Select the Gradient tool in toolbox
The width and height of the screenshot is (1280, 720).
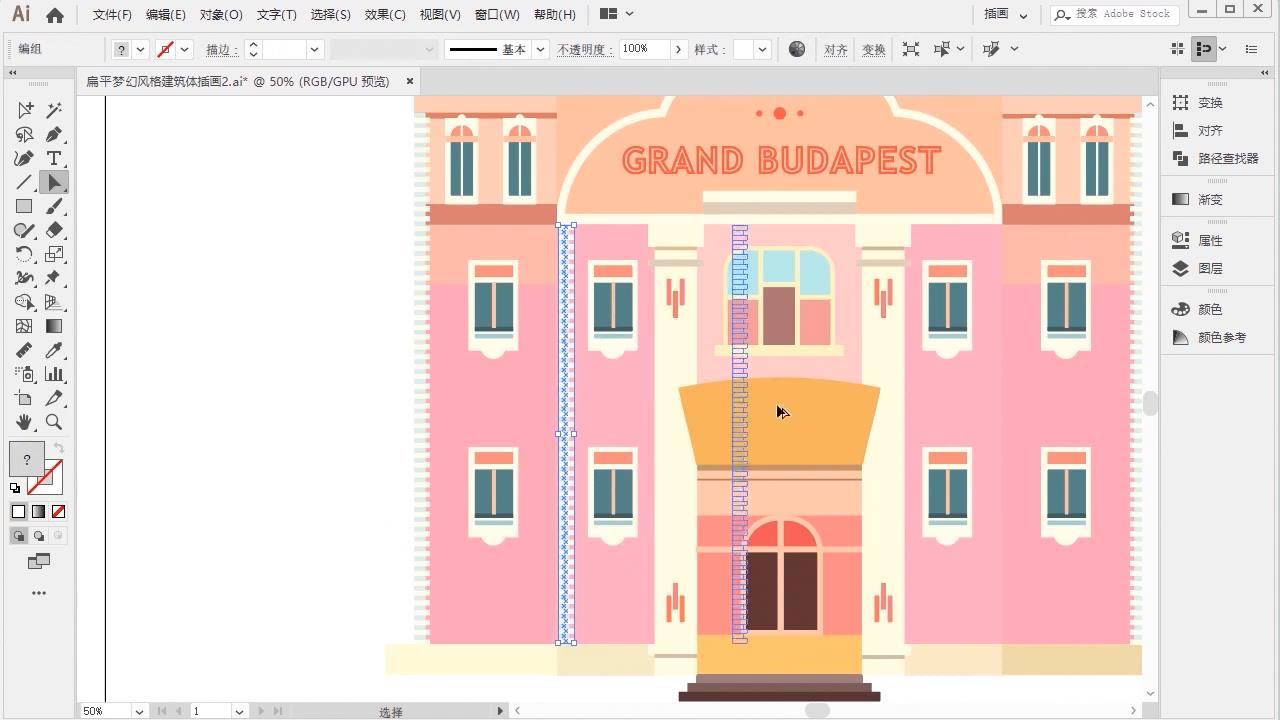[x=54, y=326]
